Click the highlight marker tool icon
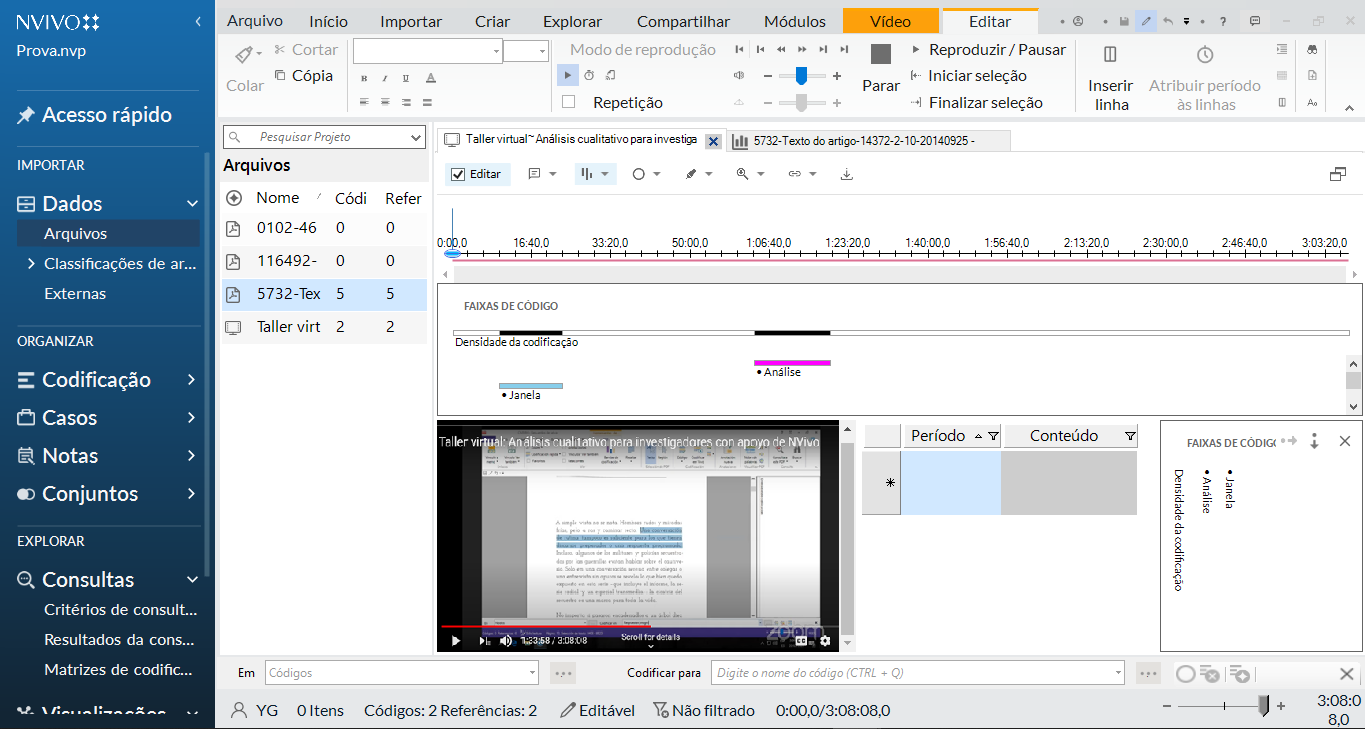This screenshot has height=729, width=1365. pyautogui.click(x=692, y=174)
